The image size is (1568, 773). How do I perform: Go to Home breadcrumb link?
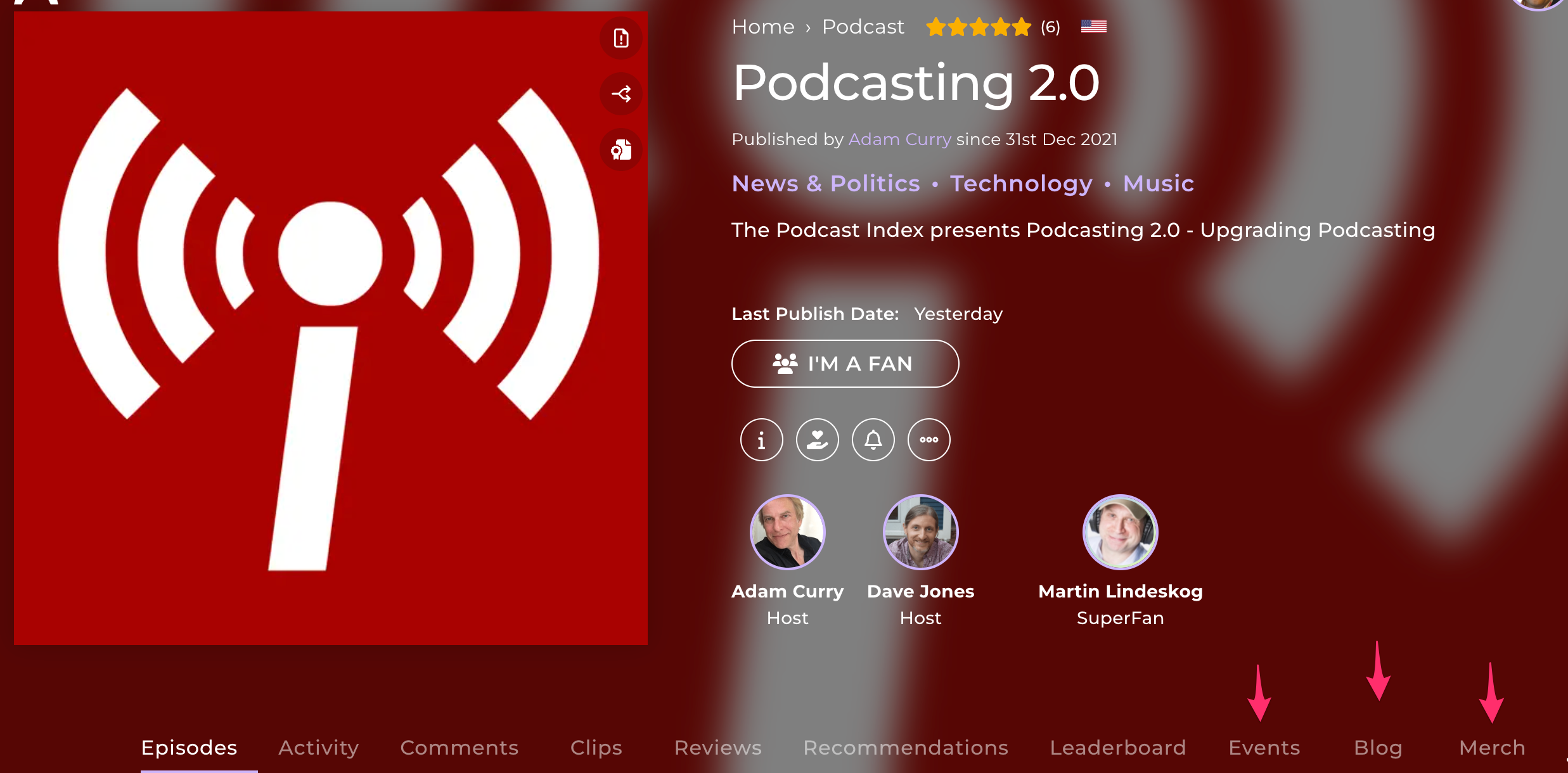tap(763, 27)
